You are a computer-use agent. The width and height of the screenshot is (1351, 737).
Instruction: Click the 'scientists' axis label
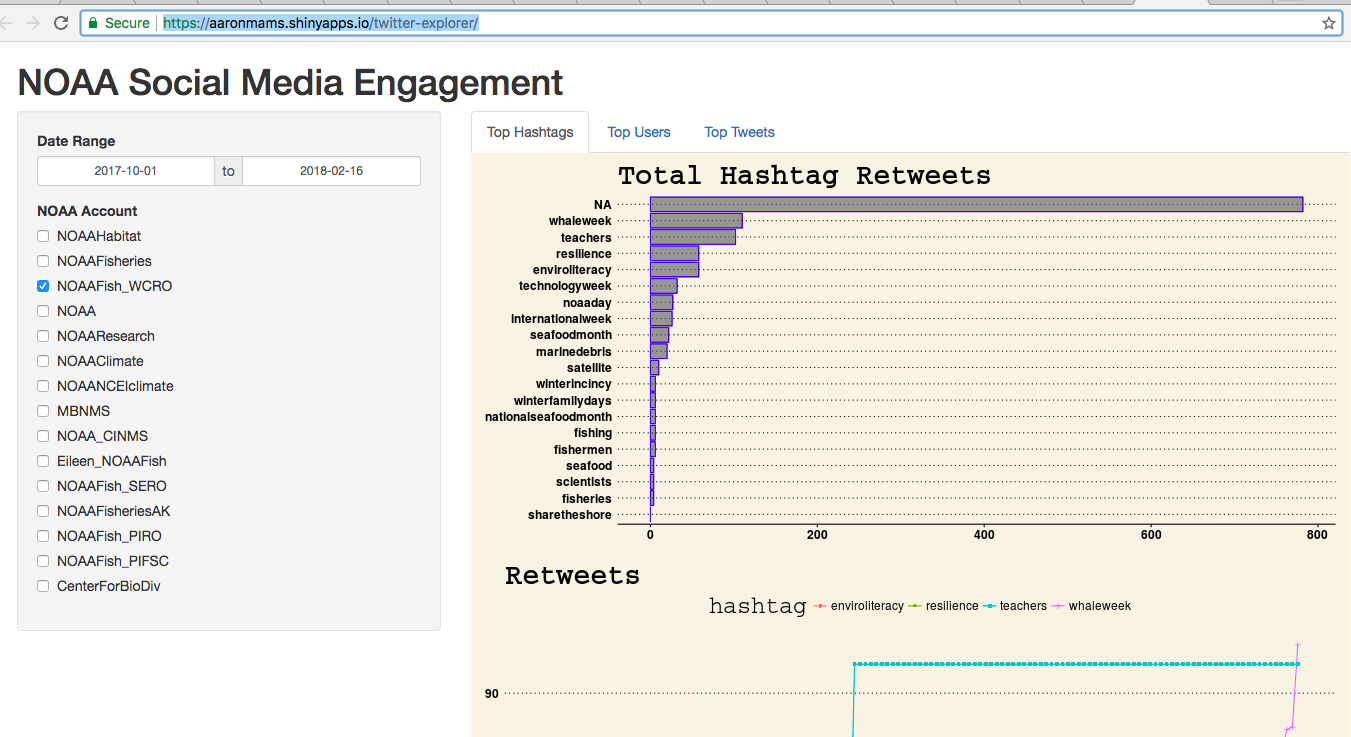pos(584,482)
